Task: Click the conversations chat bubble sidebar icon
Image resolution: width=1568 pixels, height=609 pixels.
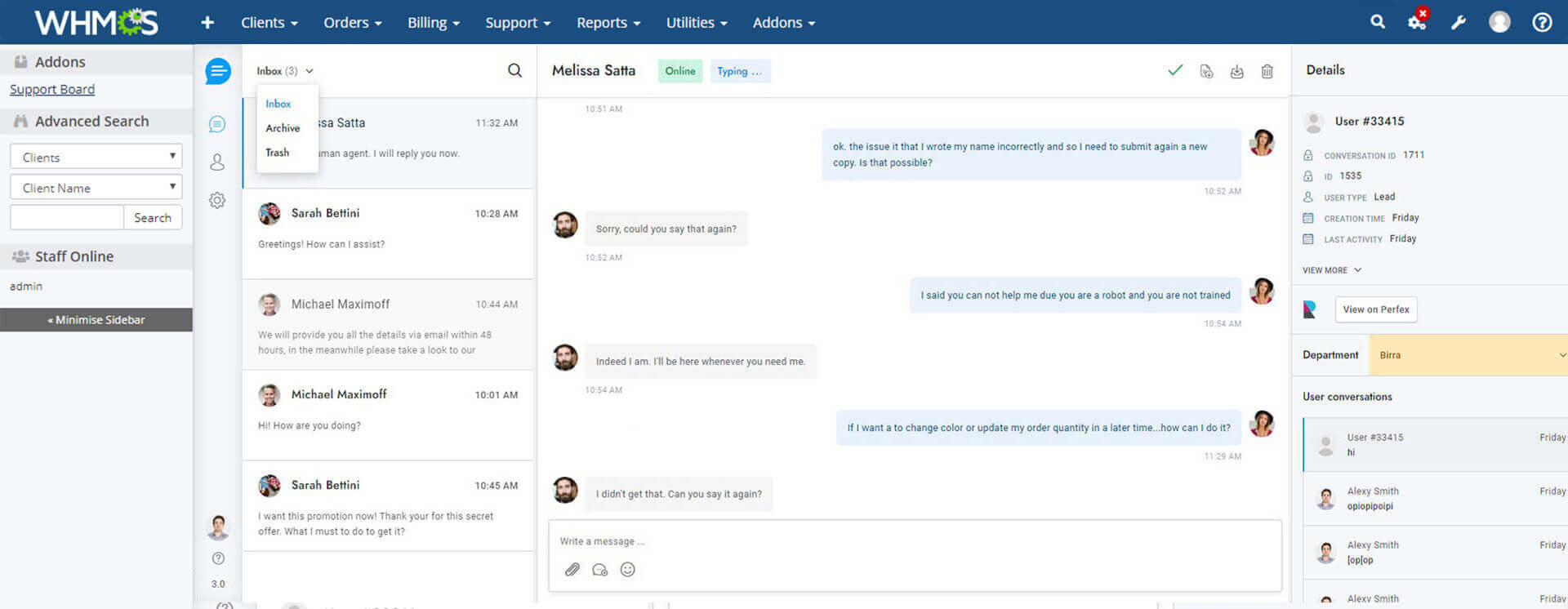Action: point(216,124)
